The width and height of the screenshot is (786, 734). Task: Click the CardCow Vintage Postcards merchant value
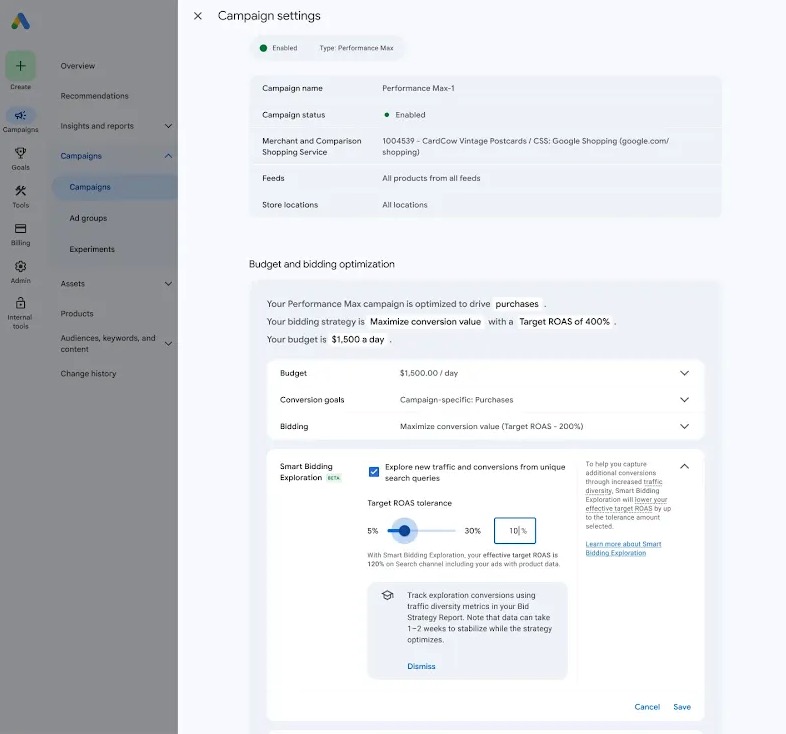(525, 146)
